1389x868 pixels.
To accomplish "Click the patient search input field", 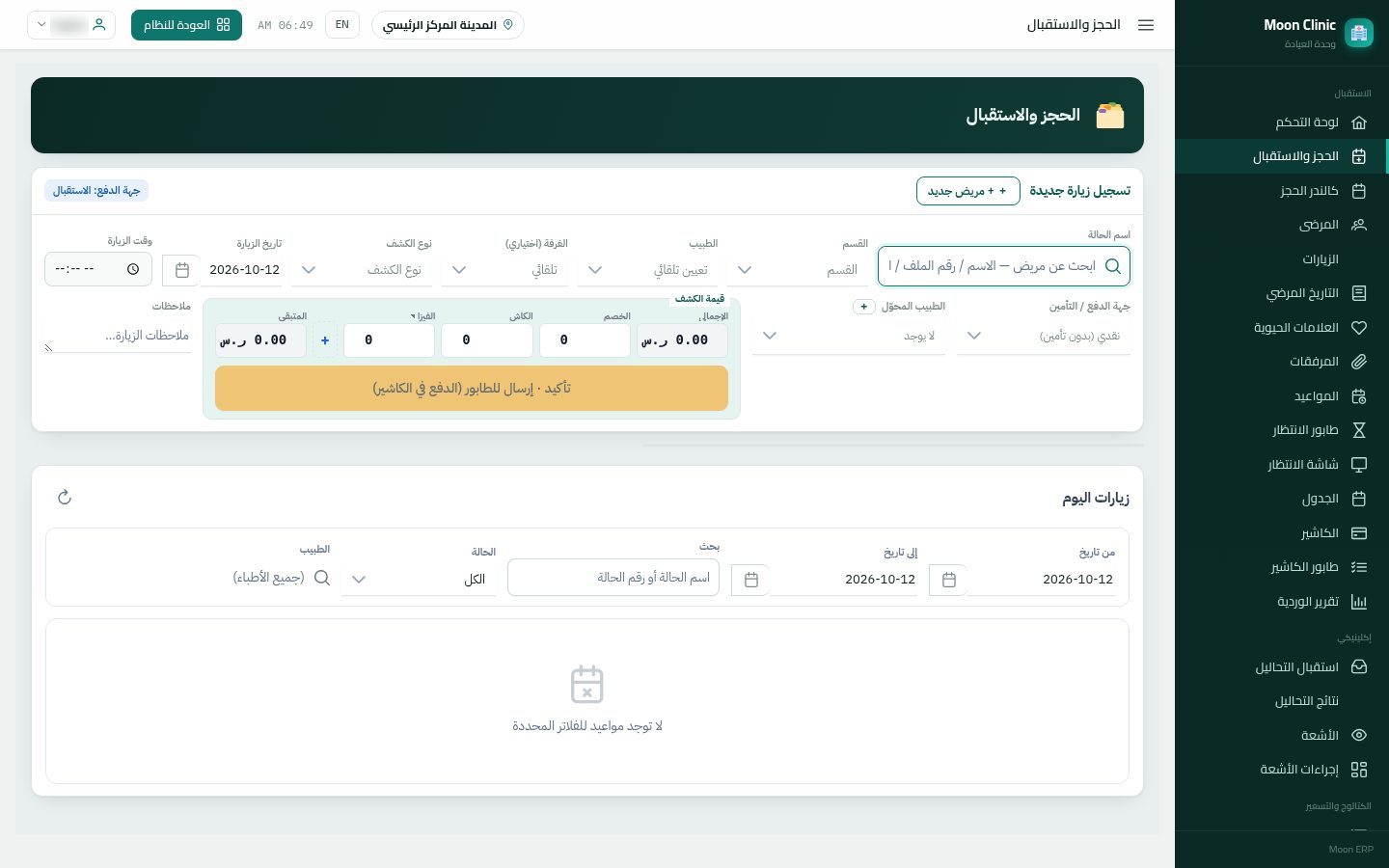I will point(1003,266).
